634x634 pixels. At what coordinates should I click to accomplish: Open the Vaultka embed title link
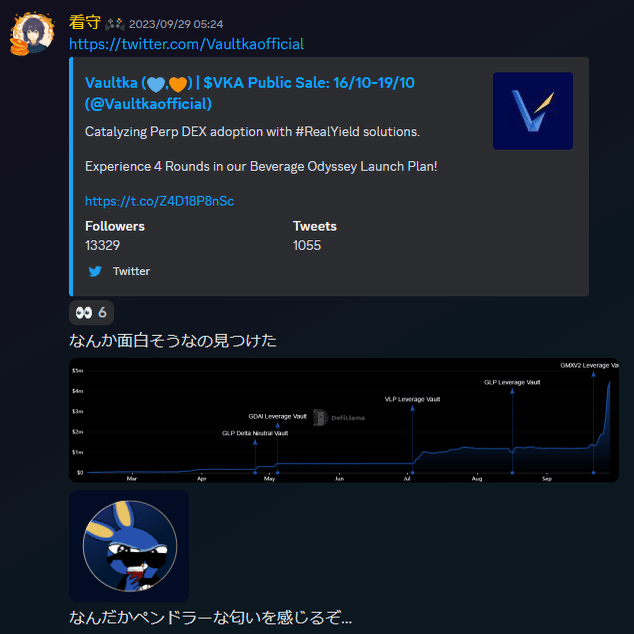click(249, 93)
